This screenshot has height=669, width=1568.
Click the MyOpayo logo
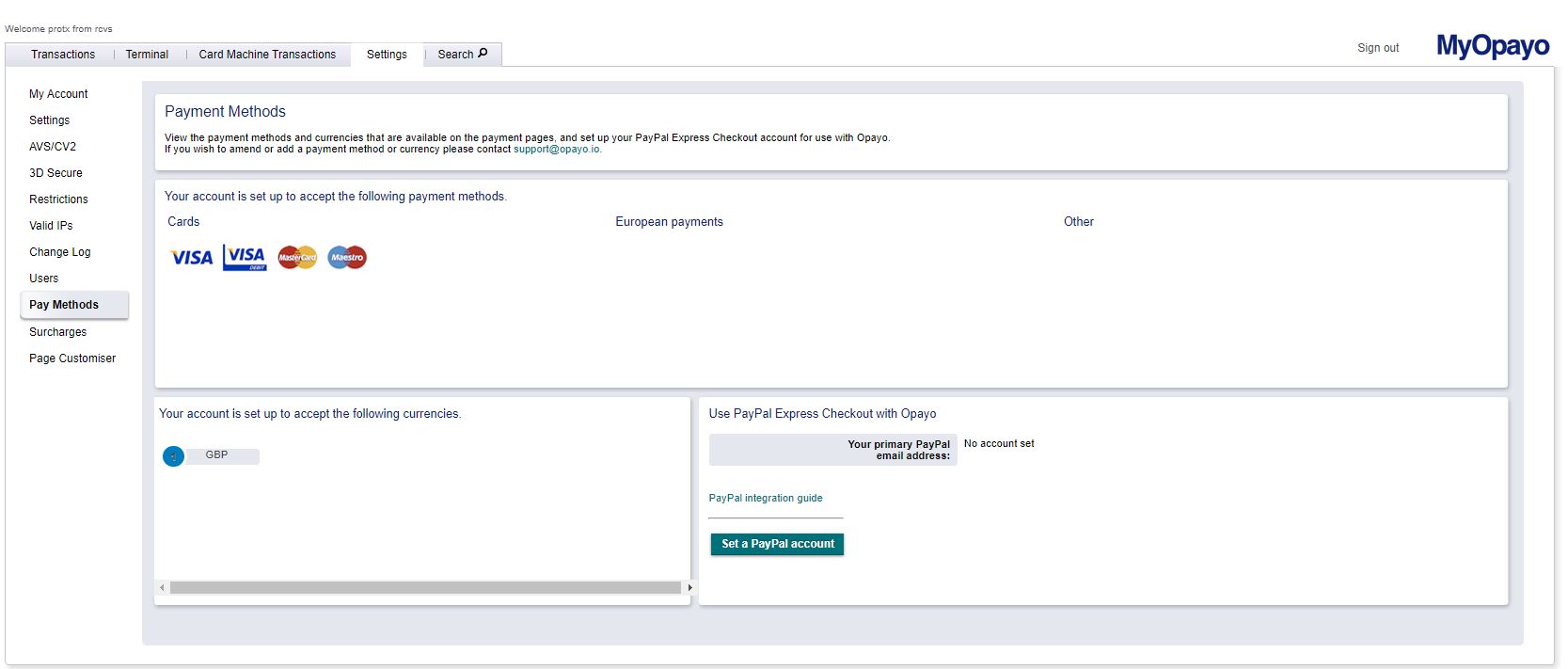point(1493,46)
